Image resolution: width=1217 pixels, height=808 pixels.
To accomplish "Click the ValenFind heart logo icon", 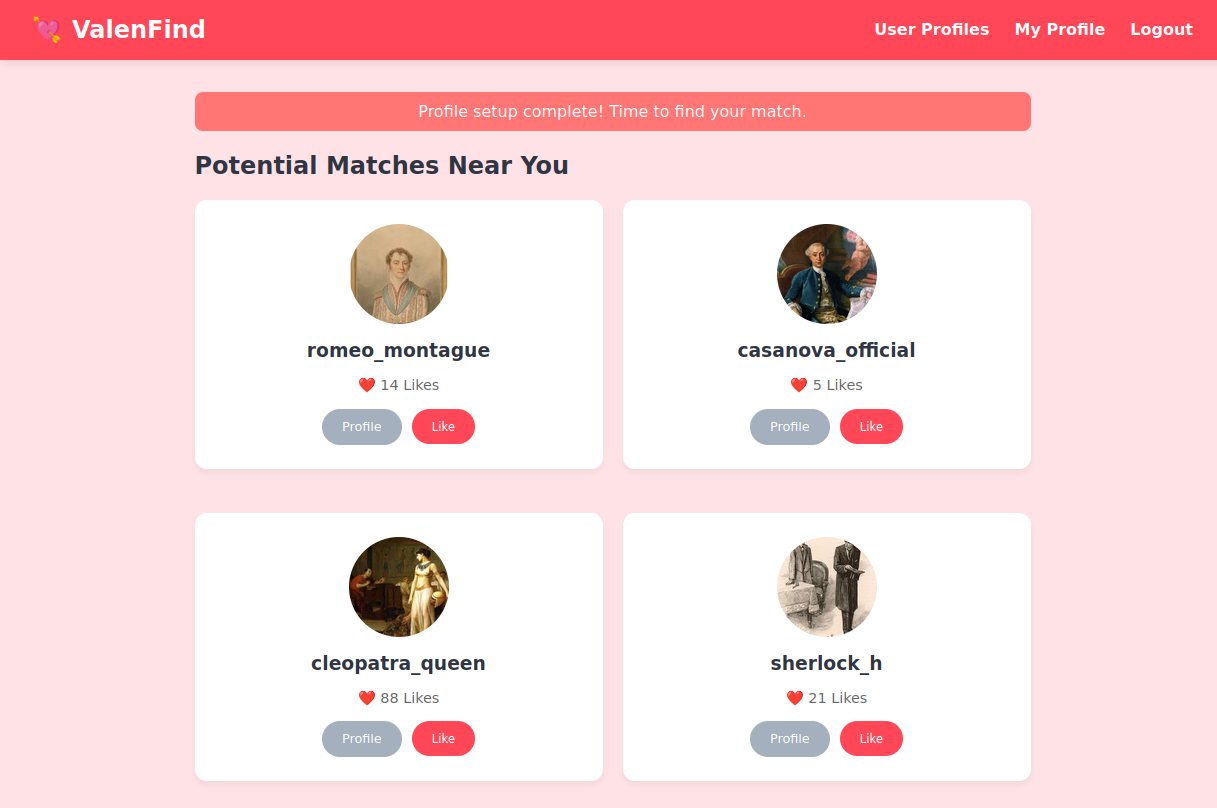I will pos(47,30).
